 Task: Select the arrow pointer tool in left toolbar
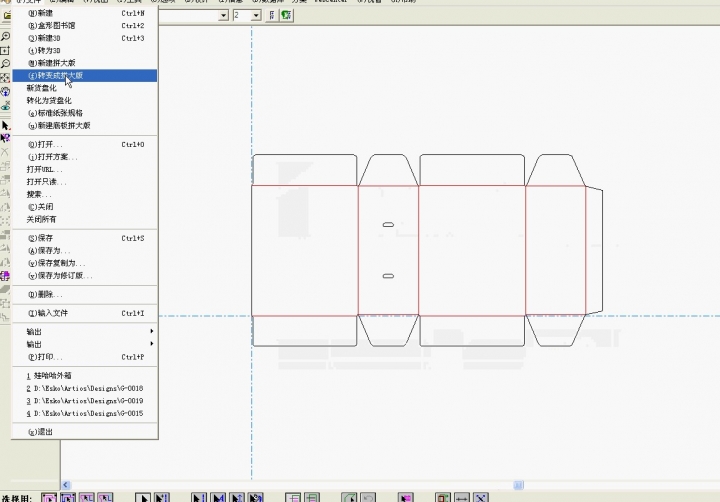click(6, 125)
